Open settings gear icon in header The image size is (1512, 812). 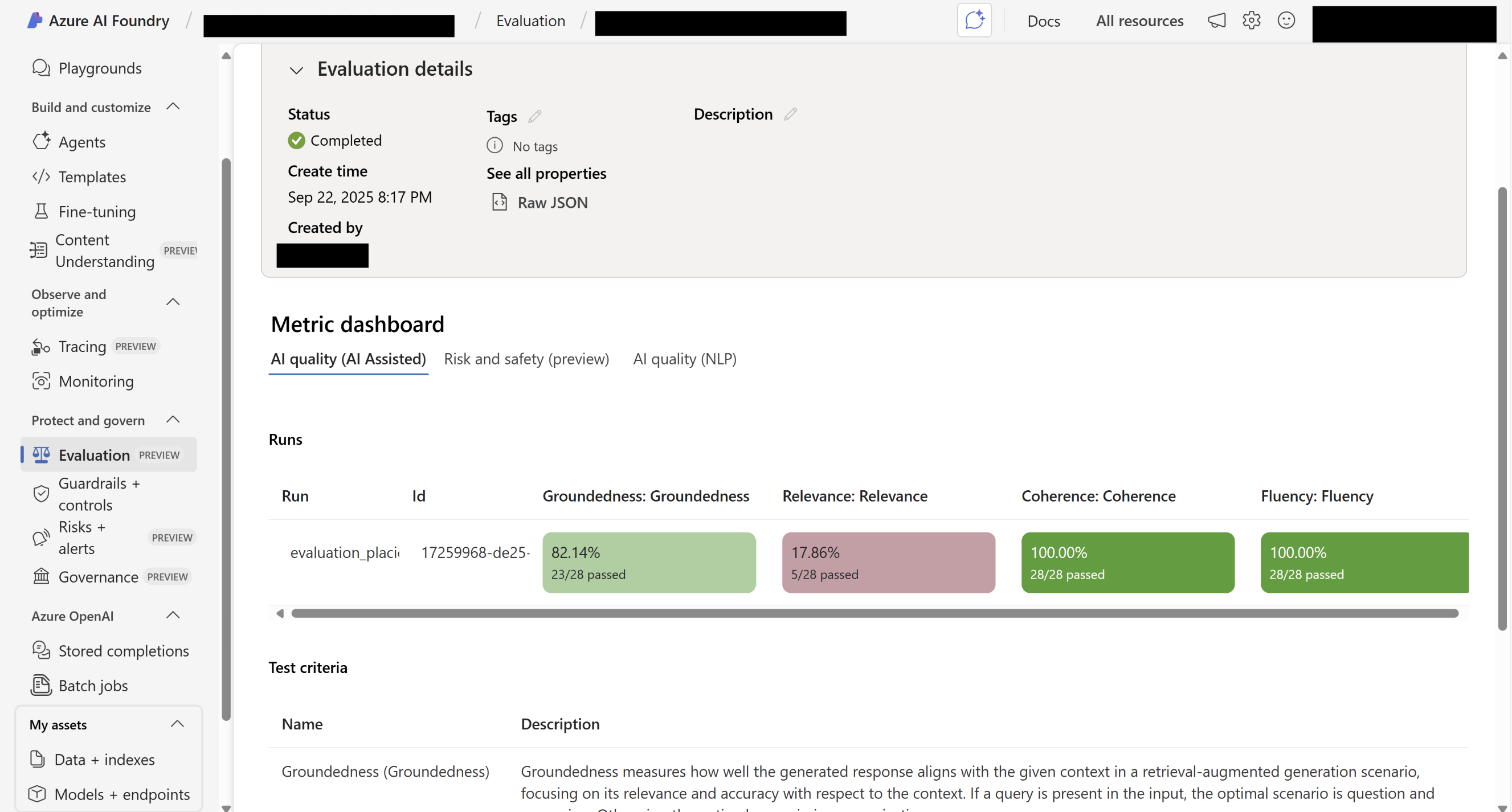(1251, 20)
